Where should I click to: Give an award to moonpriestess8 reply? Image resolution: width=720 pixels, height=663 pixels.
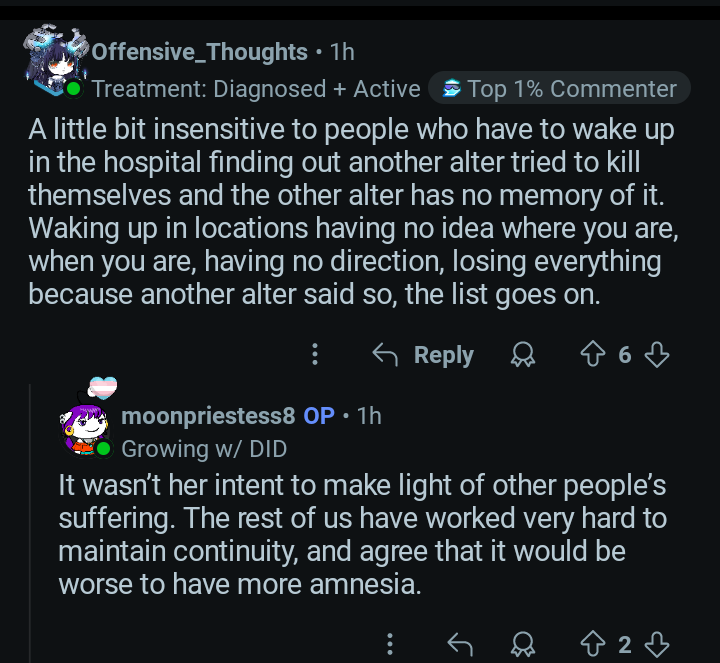(x=522, y=643)
